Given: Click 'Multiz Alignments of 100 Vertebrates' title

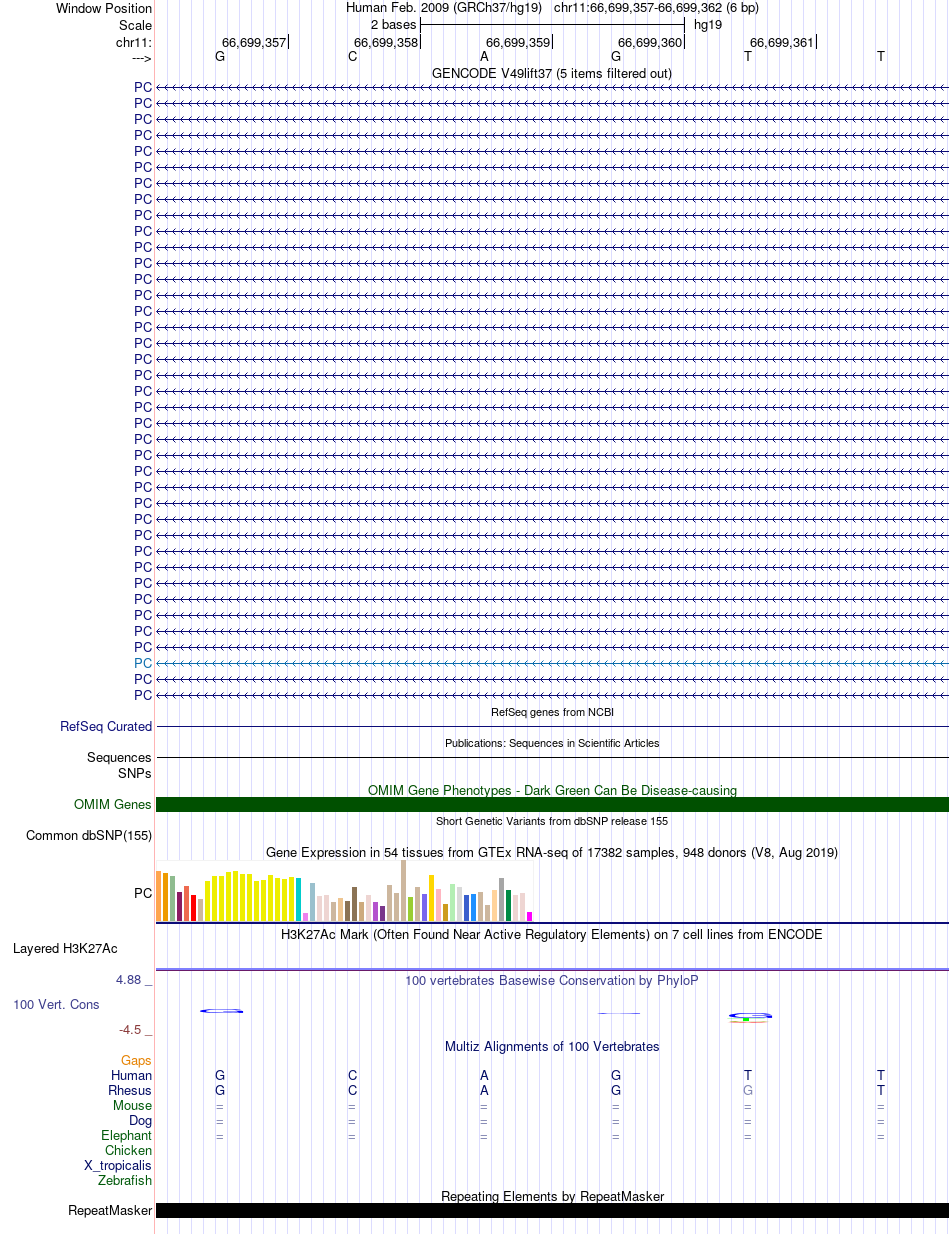Looking at the screenshot, I should [552, 1046].
